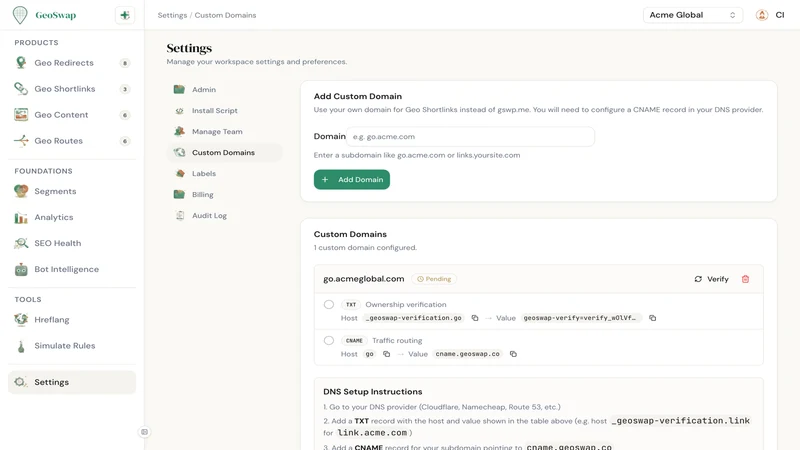
Task: Click the Pending status badge
Action: point(434,279)
